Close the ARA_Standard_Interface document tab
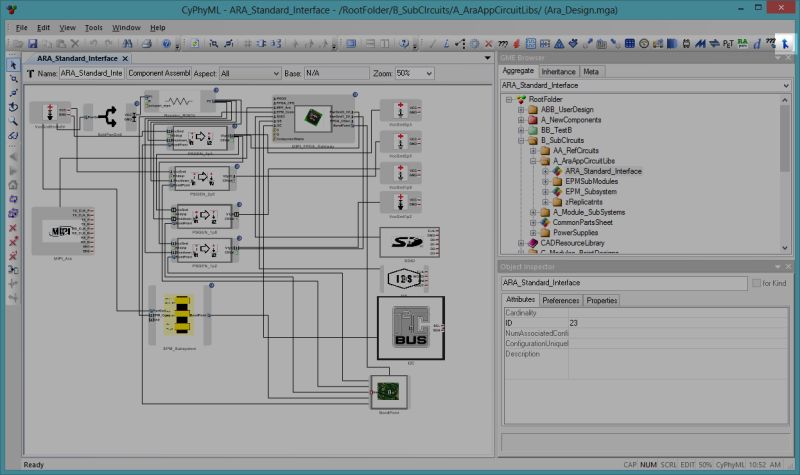 (125, 59)
